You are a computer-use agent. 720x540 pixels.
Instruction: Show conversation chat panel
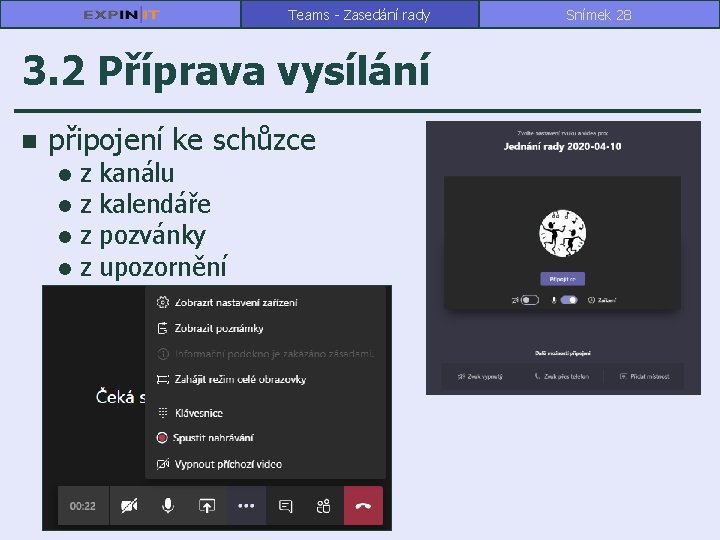(285, 506)
